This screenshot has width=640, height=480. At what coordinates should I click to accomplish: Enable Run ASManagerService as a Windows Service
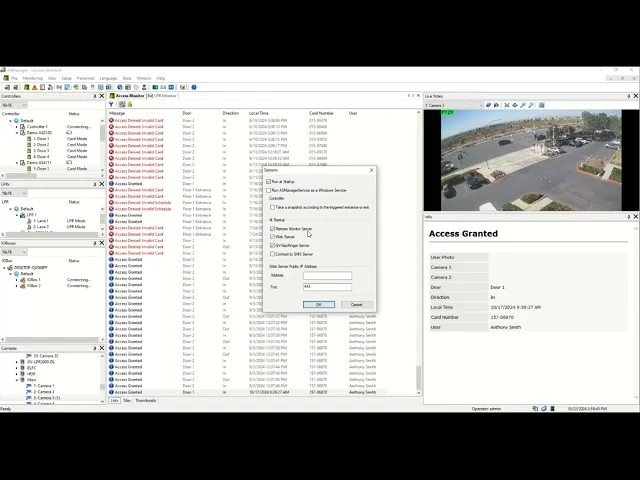coord(269,190)
